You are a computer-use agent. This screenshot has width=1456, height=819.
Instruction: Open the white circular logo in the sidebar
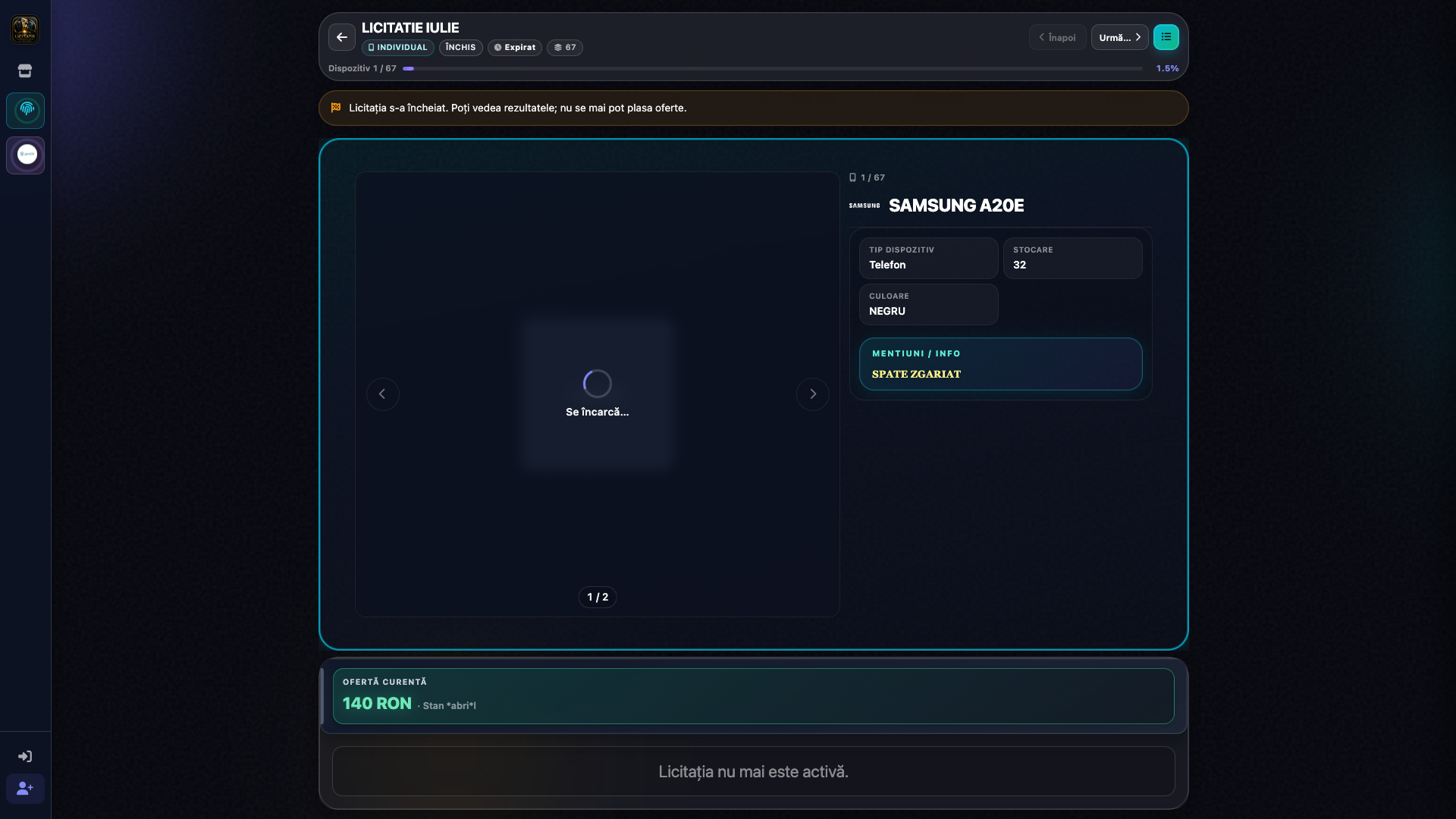[x=27, y=155]
